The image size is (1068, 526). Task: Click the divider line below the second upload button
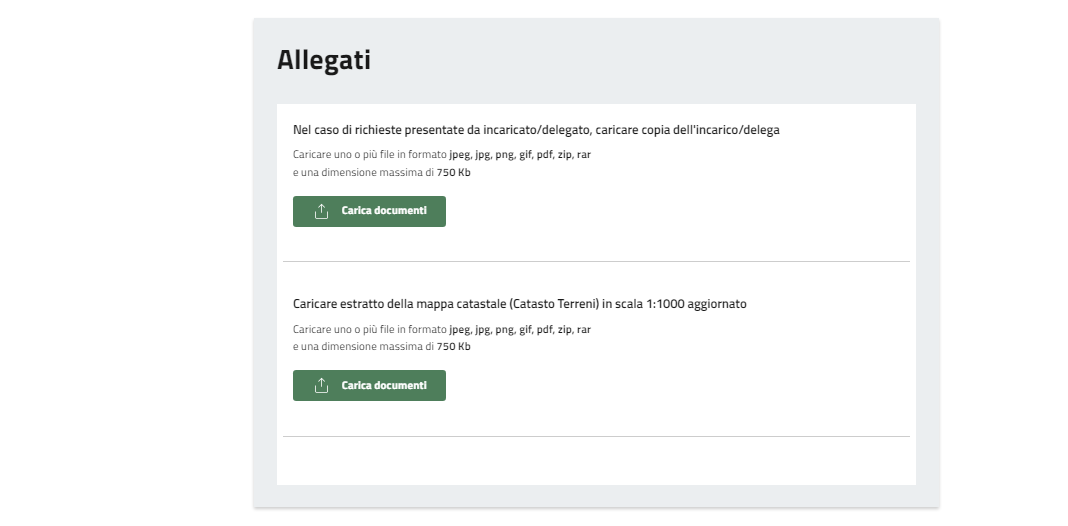596,436
